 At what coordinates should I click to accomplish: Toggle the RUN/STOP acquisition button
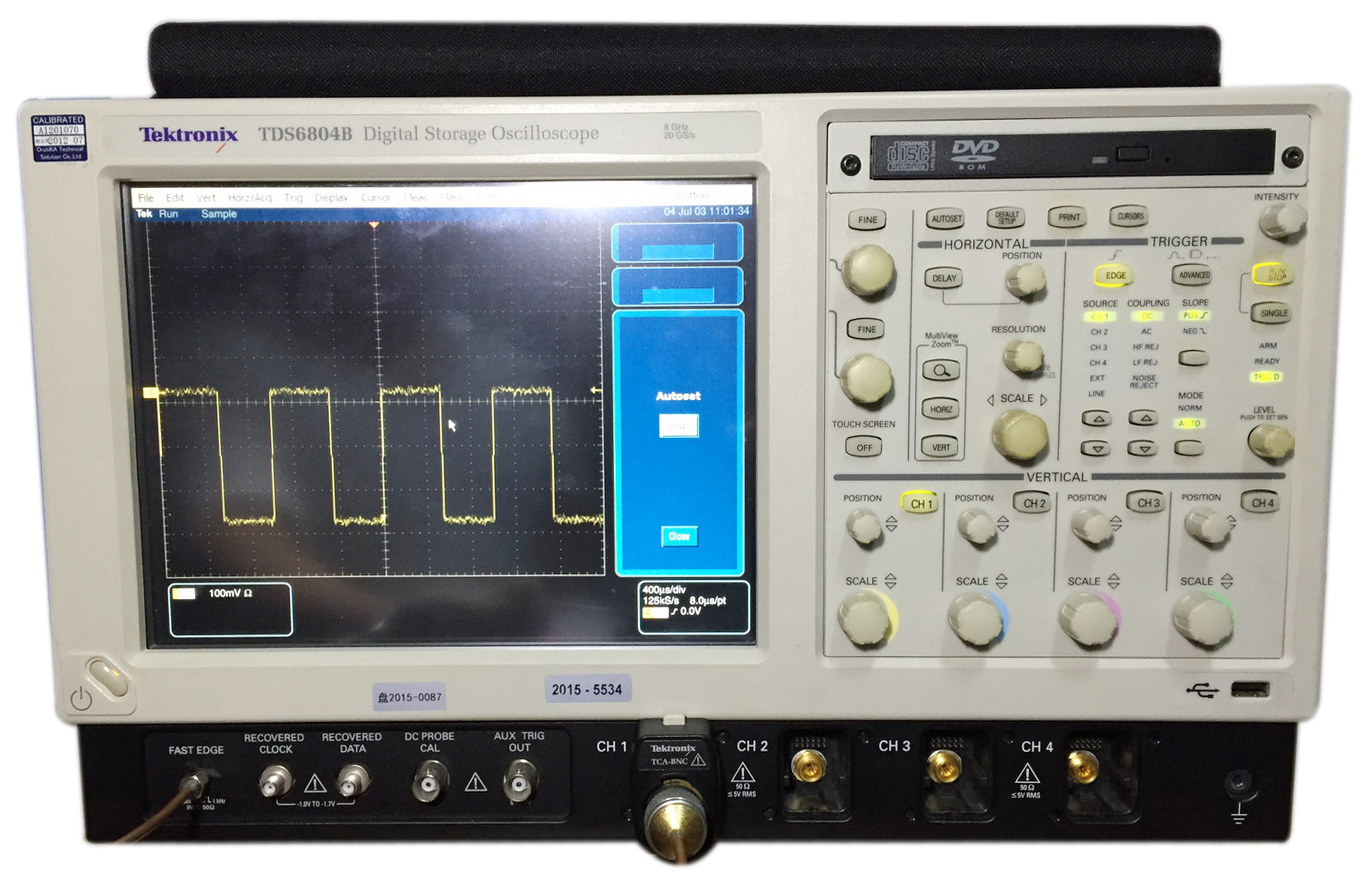tap(1272, 274)
